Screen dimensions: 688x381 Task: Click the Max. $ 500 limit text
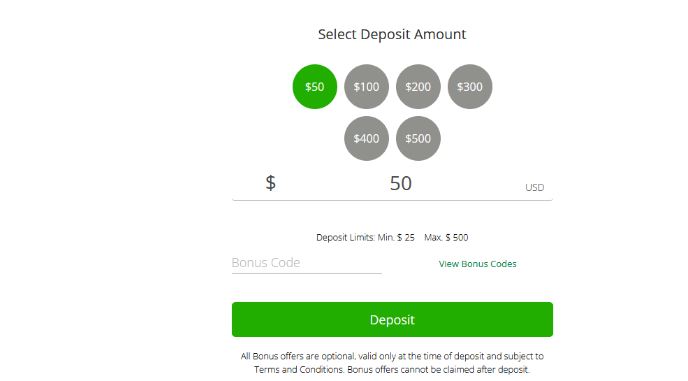446,237
